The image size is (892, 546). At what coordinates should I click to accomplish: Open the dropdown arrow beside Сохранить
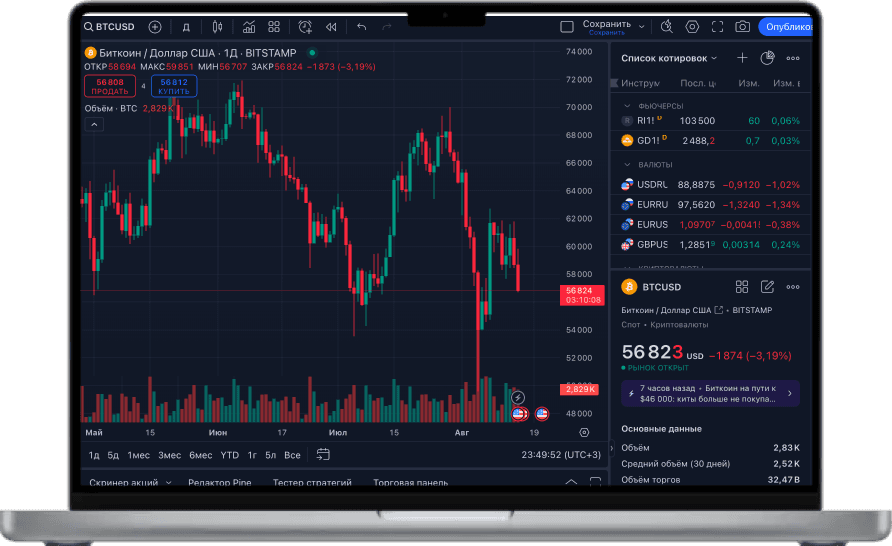point(642,27)
